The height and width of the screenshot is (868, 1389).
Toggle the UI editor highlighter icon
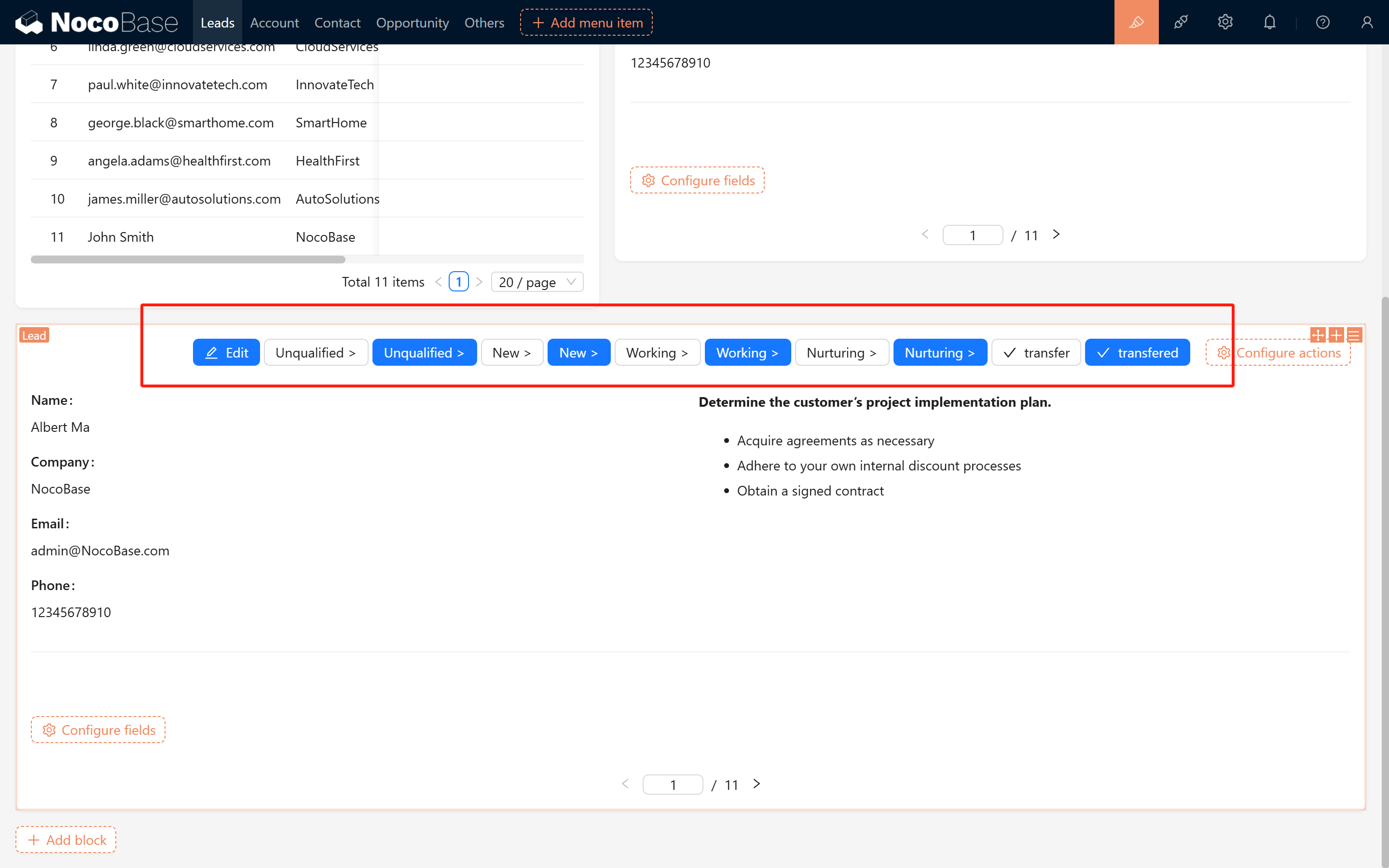[1136, 22]
